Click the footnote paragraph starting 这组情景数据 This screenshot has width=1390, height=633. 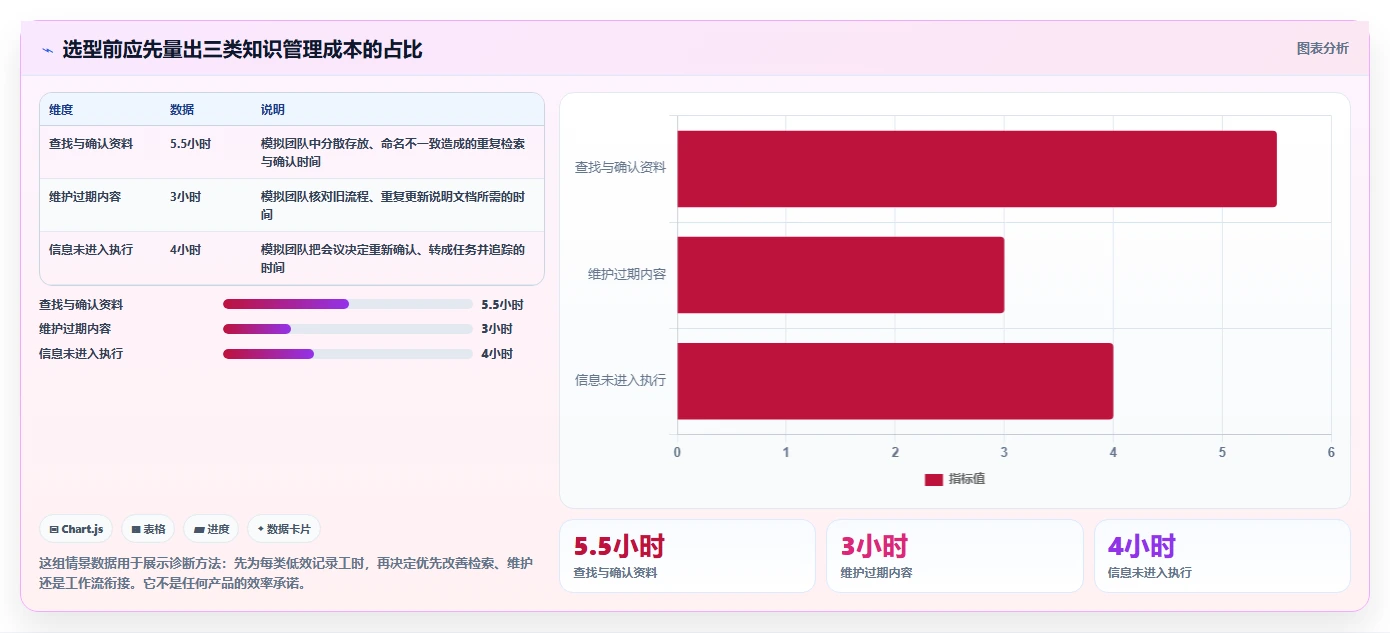click(286, 573)
